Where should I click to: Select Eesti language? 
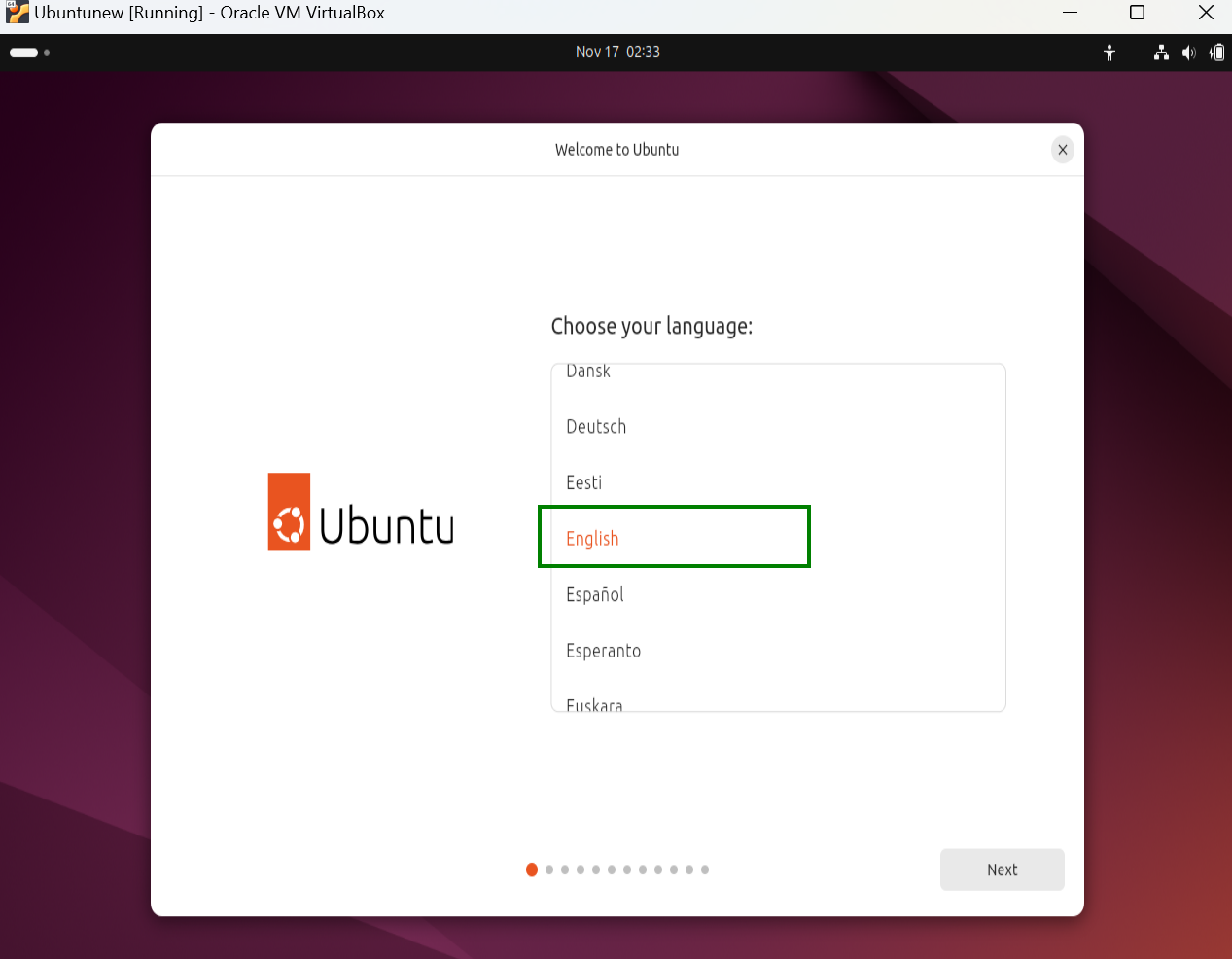(x=778, y=482)
